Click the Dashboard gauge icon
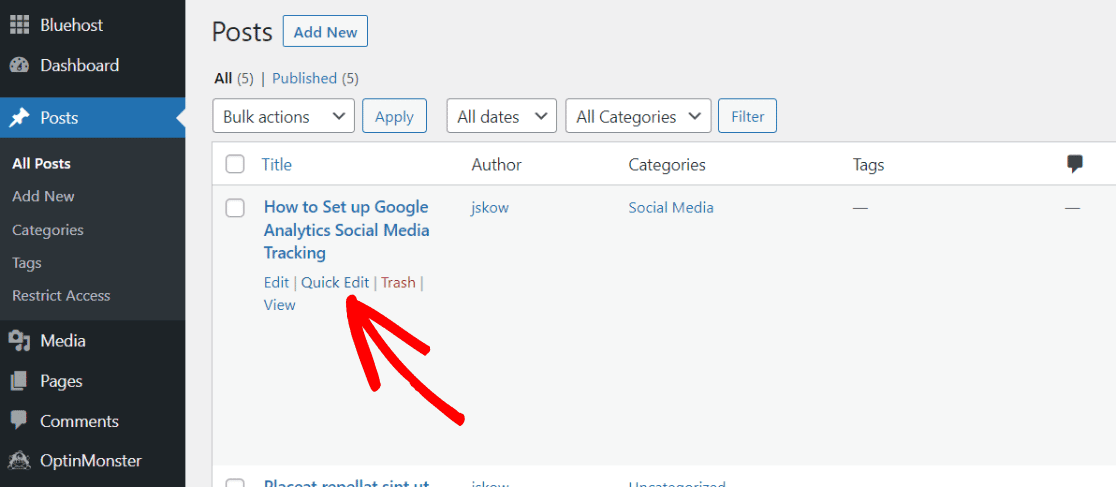1116x487 pixels. (19, 66)
